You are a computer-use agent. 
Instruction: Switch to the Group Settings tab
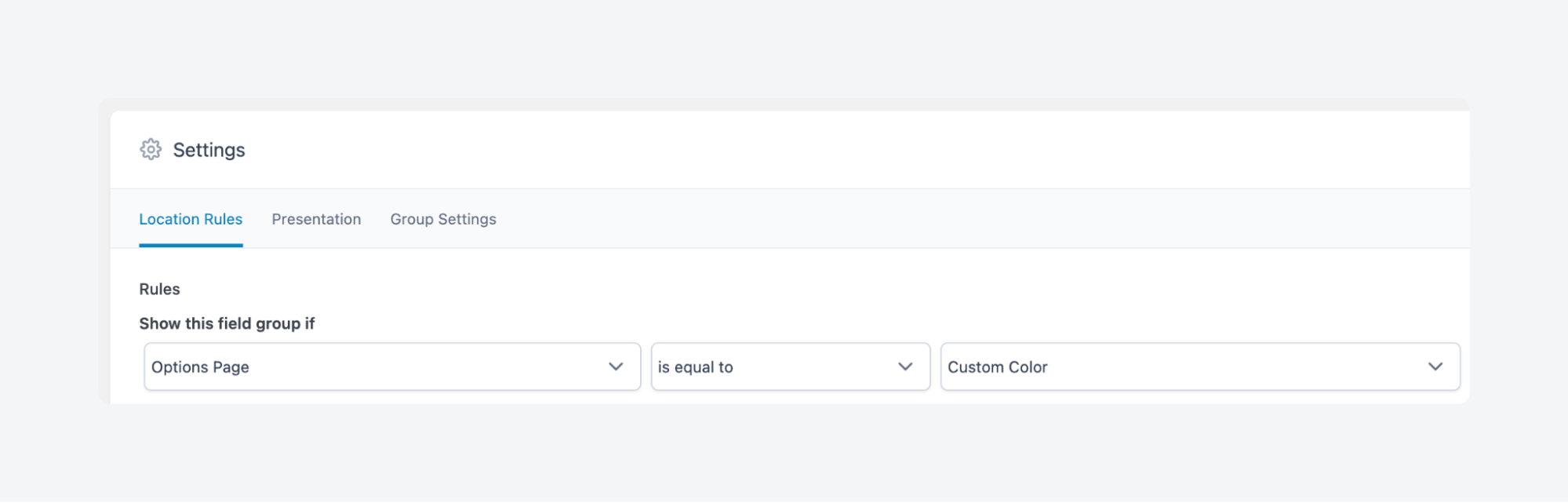tap(443, 219)
